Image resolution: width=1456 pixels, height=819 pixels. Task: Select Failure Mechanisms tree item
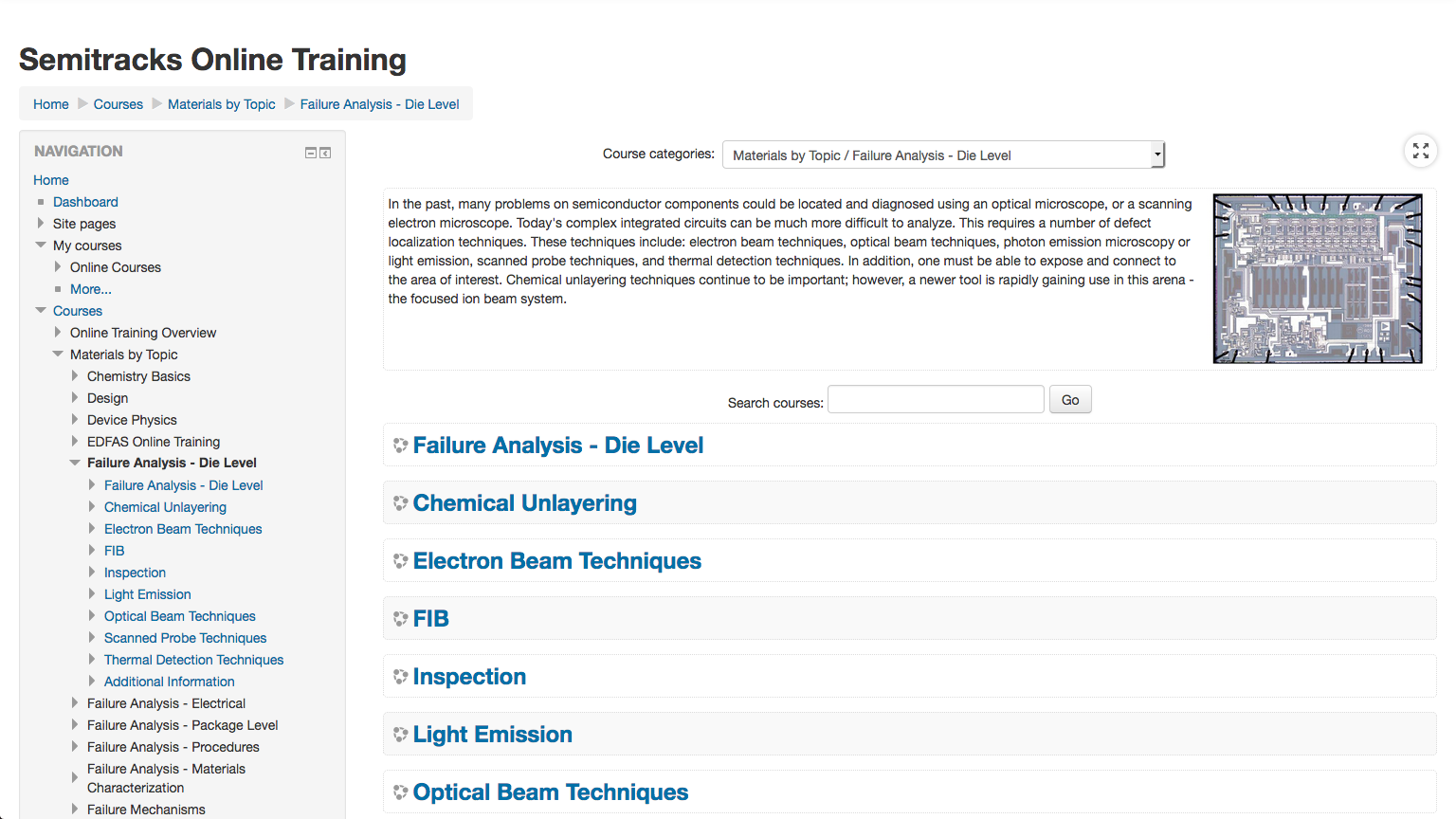click(x=146, y=810)
